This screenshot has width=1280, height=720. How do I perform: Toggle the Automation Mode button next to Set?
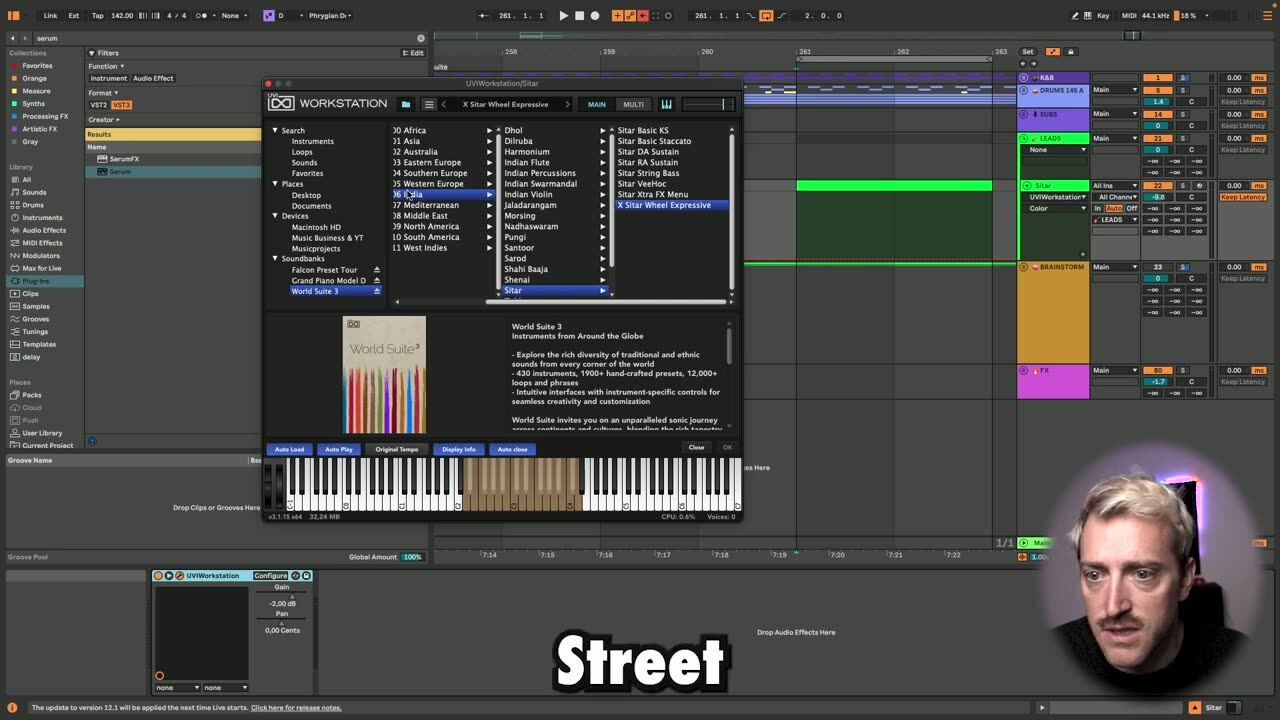[1052, 52]
